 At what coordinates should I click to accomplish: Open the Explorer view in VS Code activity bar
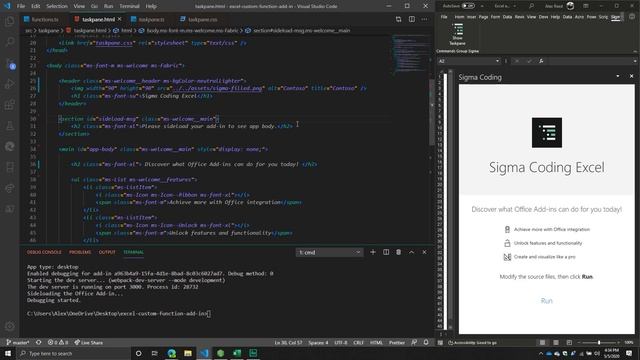[10, 21]
